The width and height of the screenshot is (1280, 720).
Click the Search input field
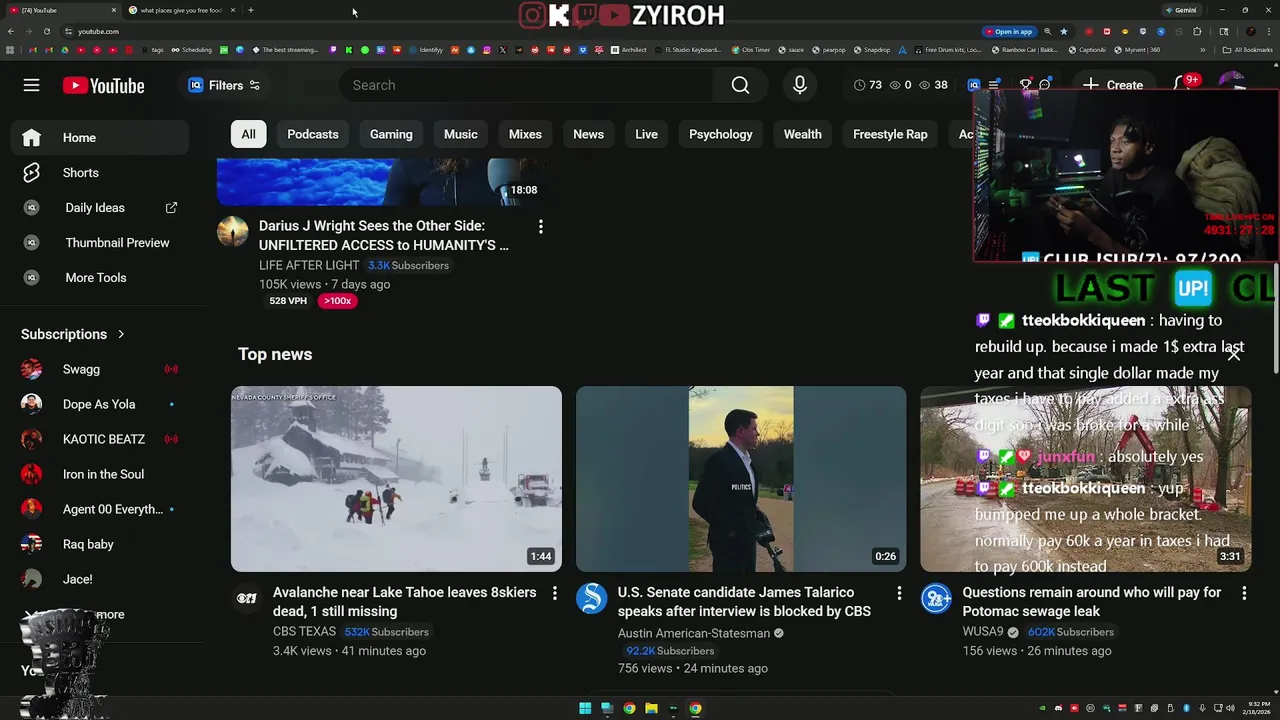click(526, 85)
